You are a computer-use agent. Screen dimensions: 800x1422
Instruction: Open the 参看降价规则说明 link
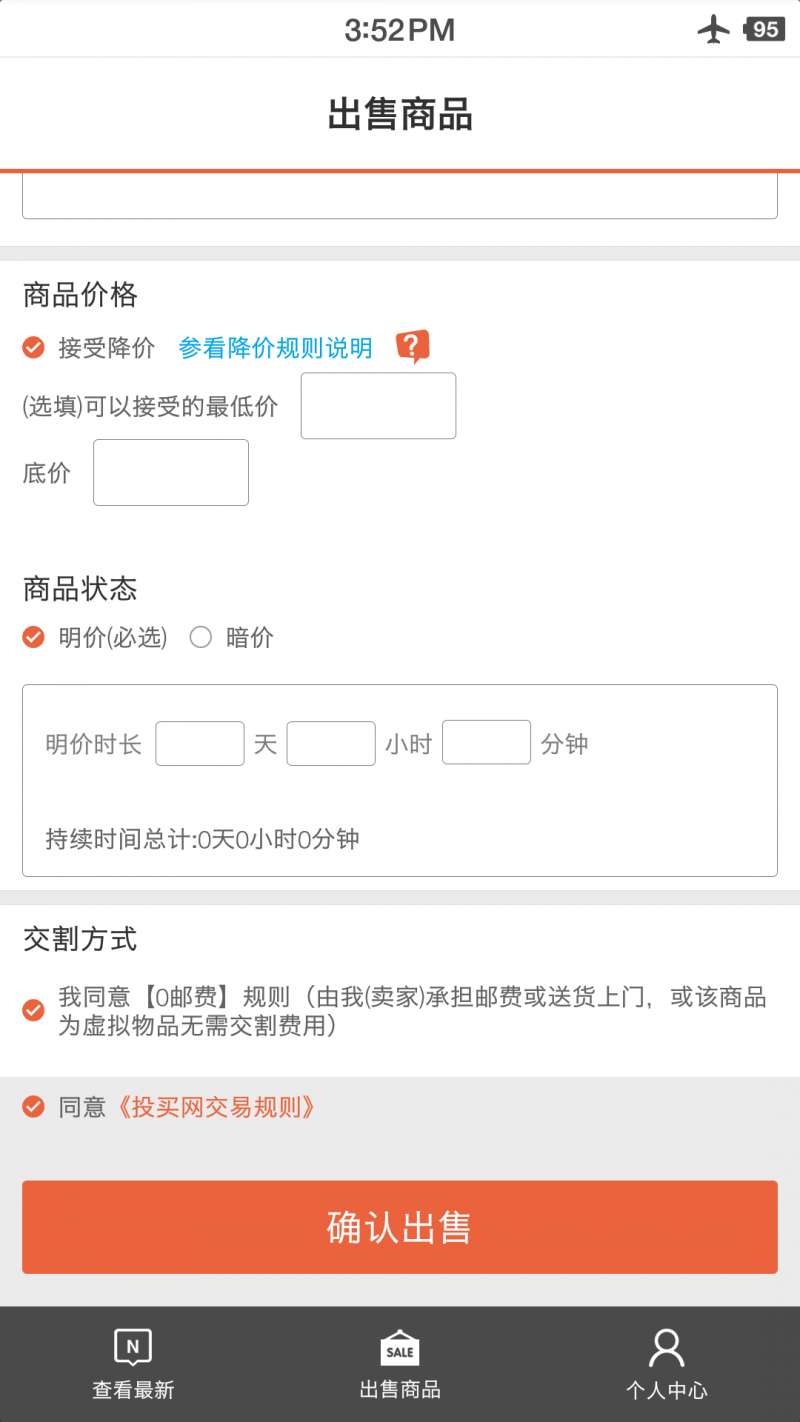(275, 348)
